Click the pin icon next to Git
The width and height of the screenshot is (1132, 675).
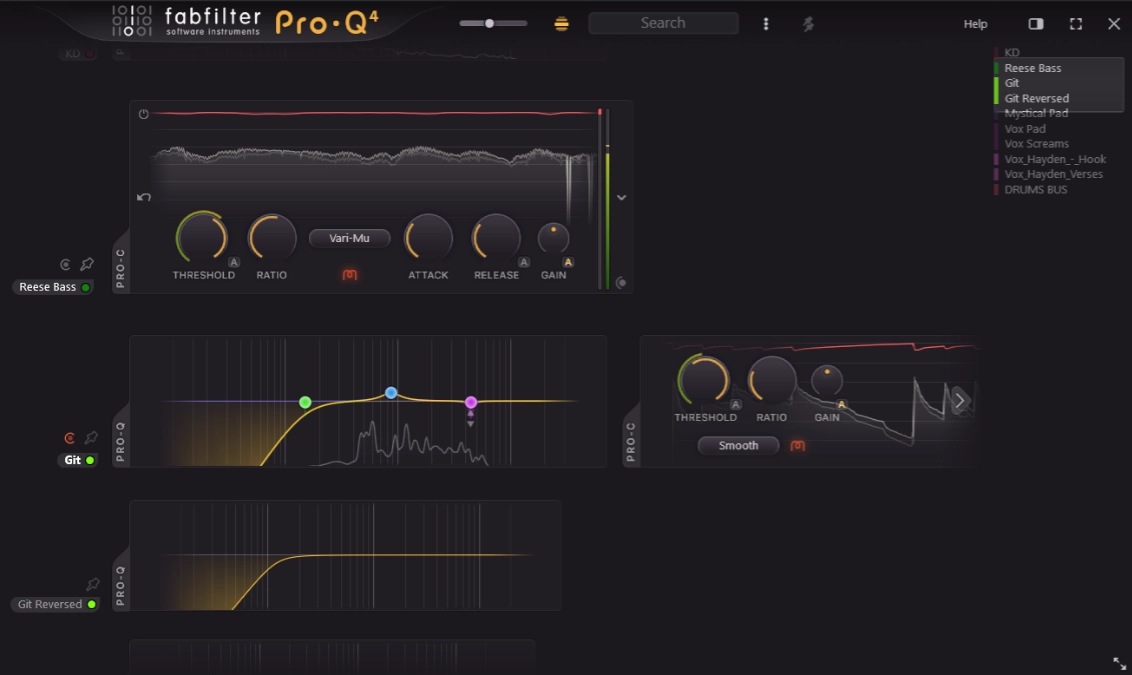pyautogui.click(x=91, y=438)
